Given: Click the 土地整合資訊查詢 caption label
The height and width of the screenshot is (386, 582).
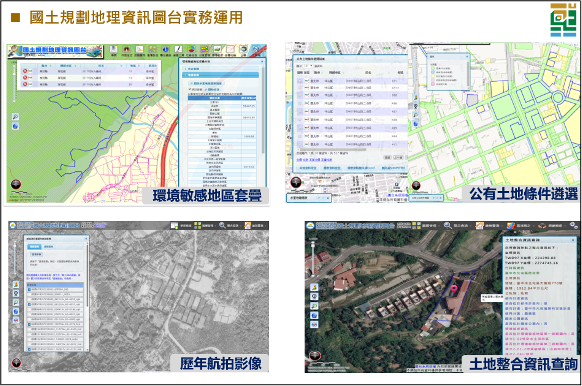Looking at the screenshot, I should tap(523, 364).
